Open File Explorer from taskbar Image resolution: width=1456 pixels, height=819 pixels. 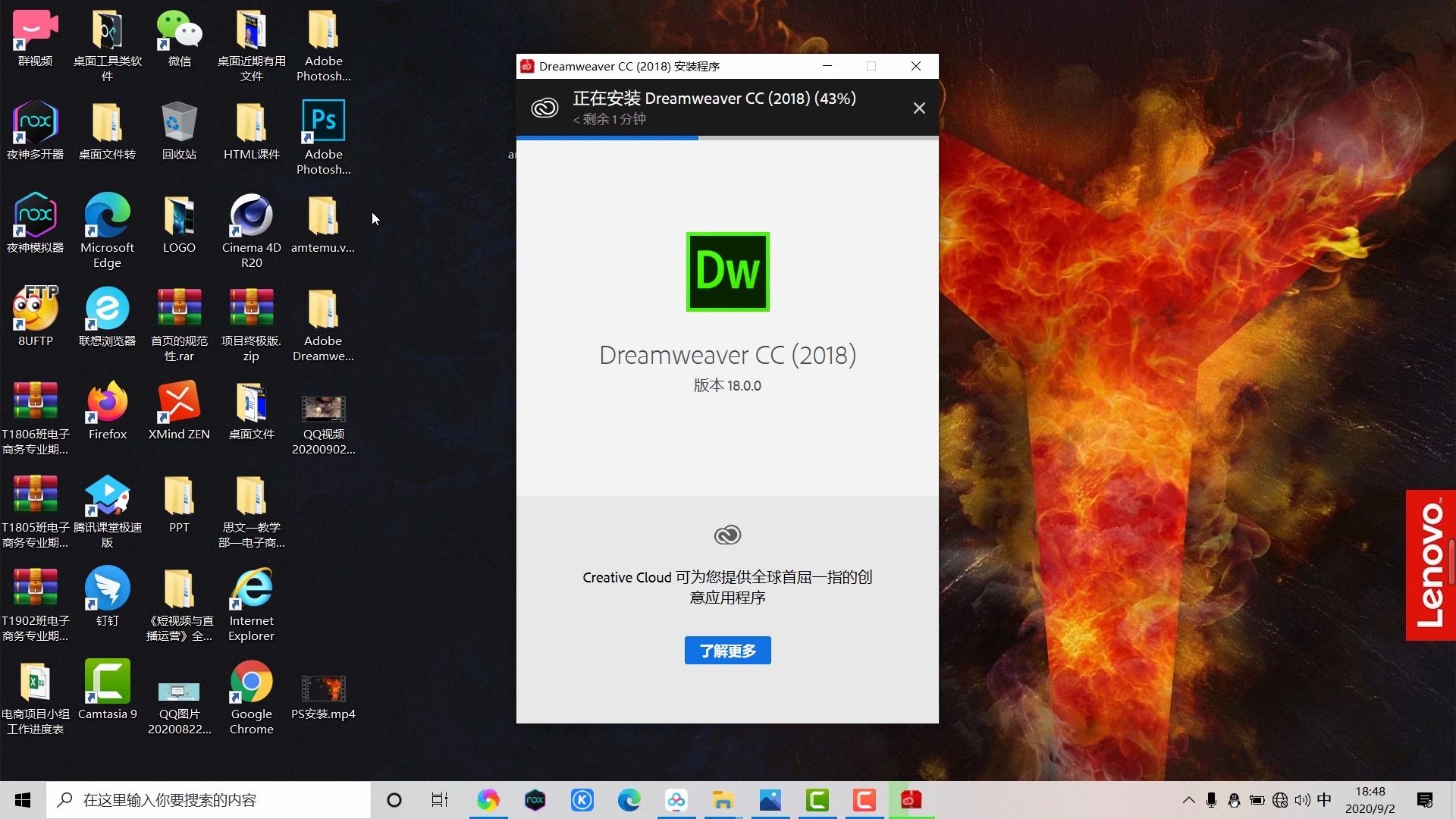(x=723, y=800)
